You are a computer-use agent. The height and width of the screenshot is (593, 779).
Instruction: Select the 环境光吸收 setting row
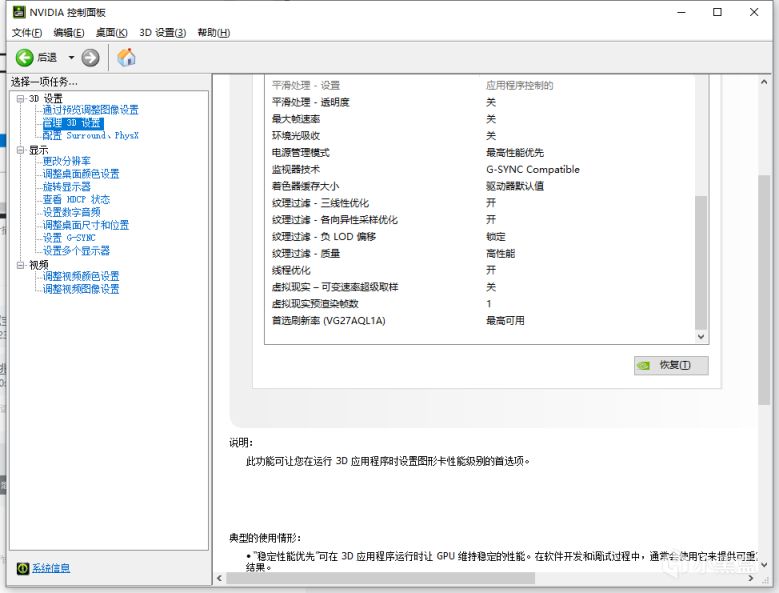(x=480, y=136)
